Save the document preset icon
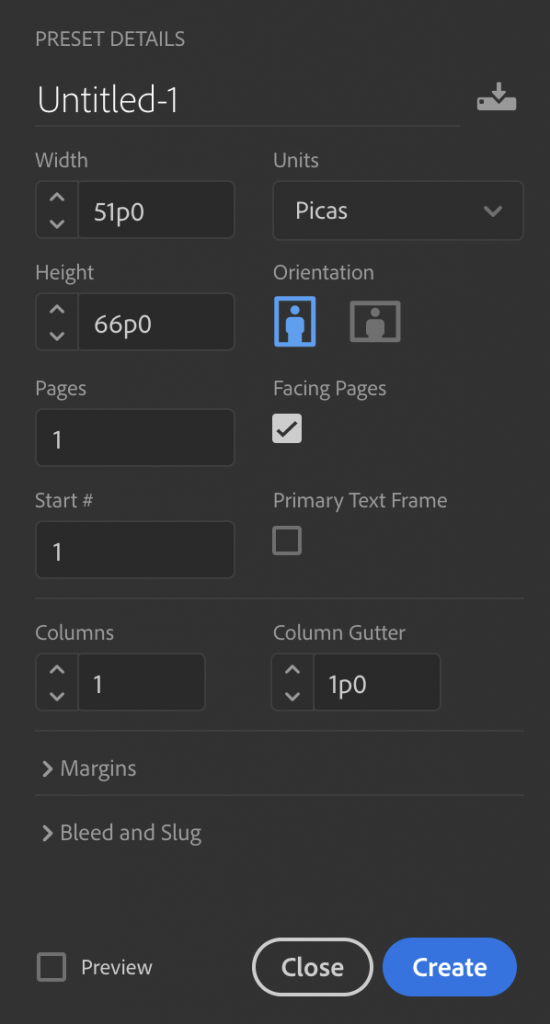The height and width of the screenshot is (1024, 550). pyautogui.click(x=496, y=97)
